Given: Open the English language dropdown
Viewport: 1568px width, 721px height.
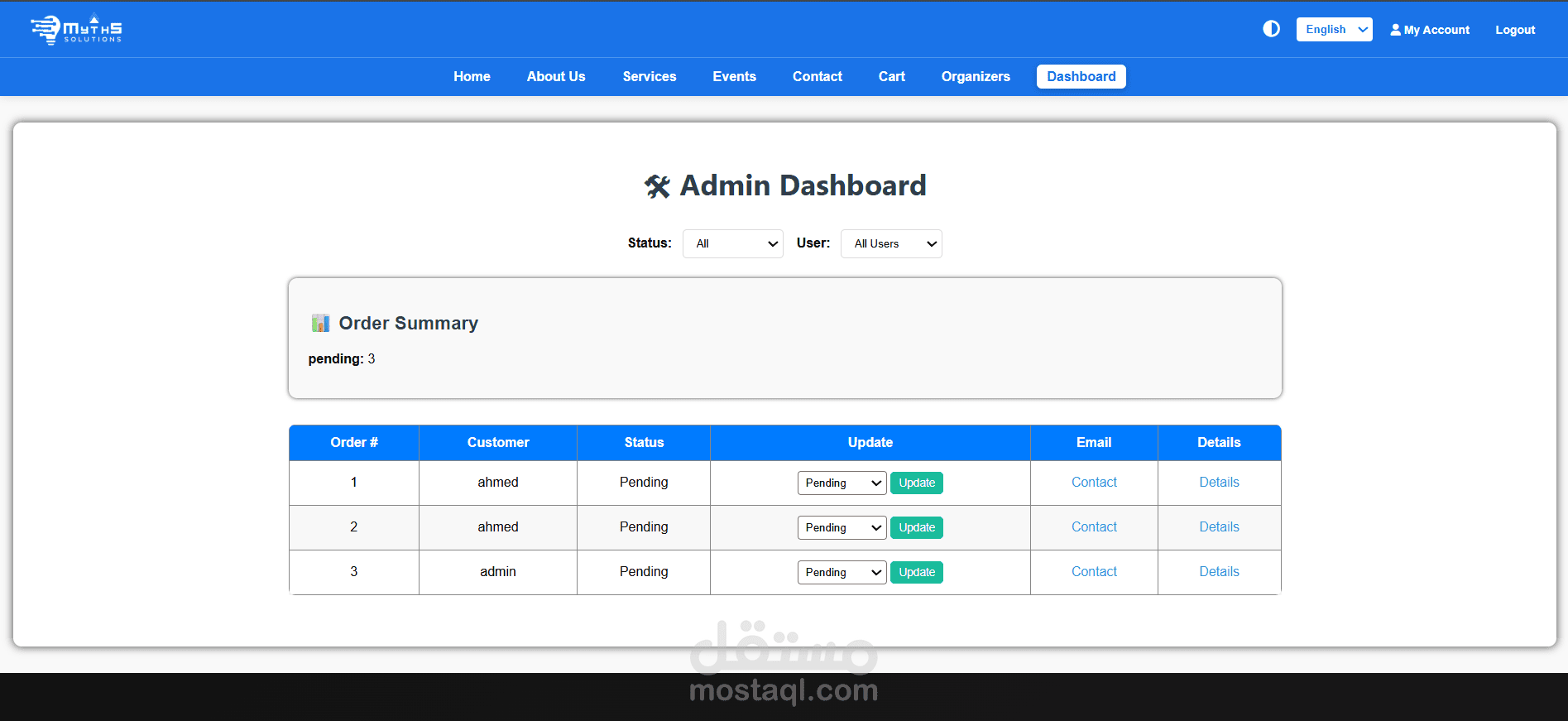Looking at the screenshot, I should tap(1334, 29).
